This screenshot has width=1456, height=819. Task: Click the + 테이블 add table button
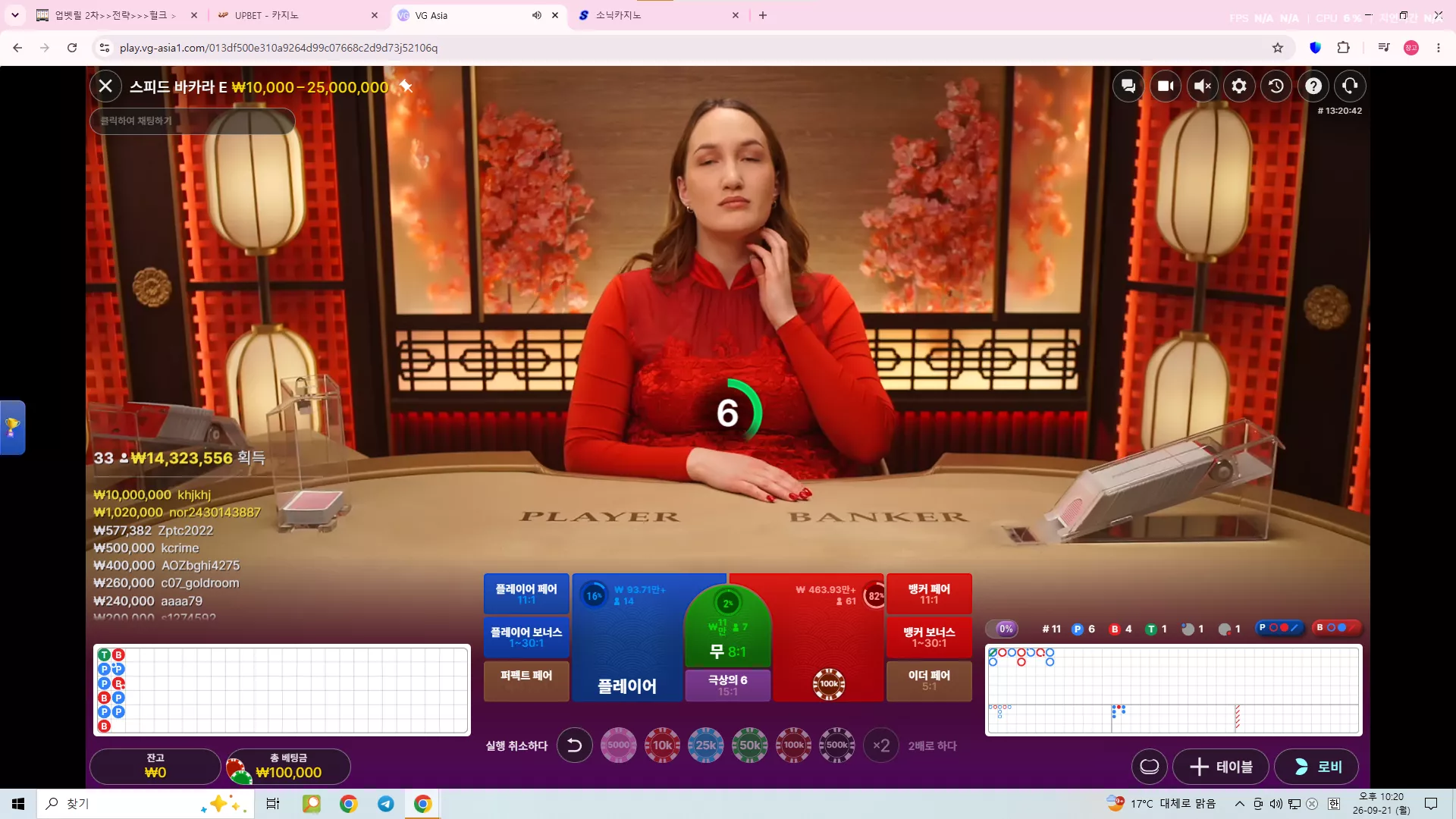tap(1222, 767)
